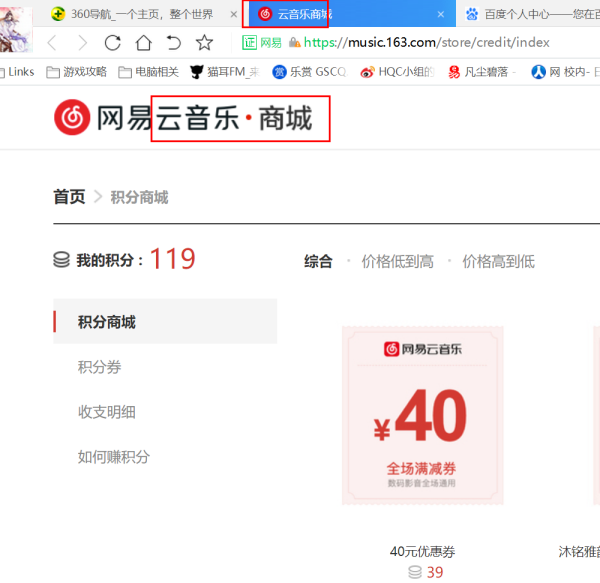Click 首页 in the breadcrumb
The width and height of the screenshot is (600, 583).
point(69,197)
